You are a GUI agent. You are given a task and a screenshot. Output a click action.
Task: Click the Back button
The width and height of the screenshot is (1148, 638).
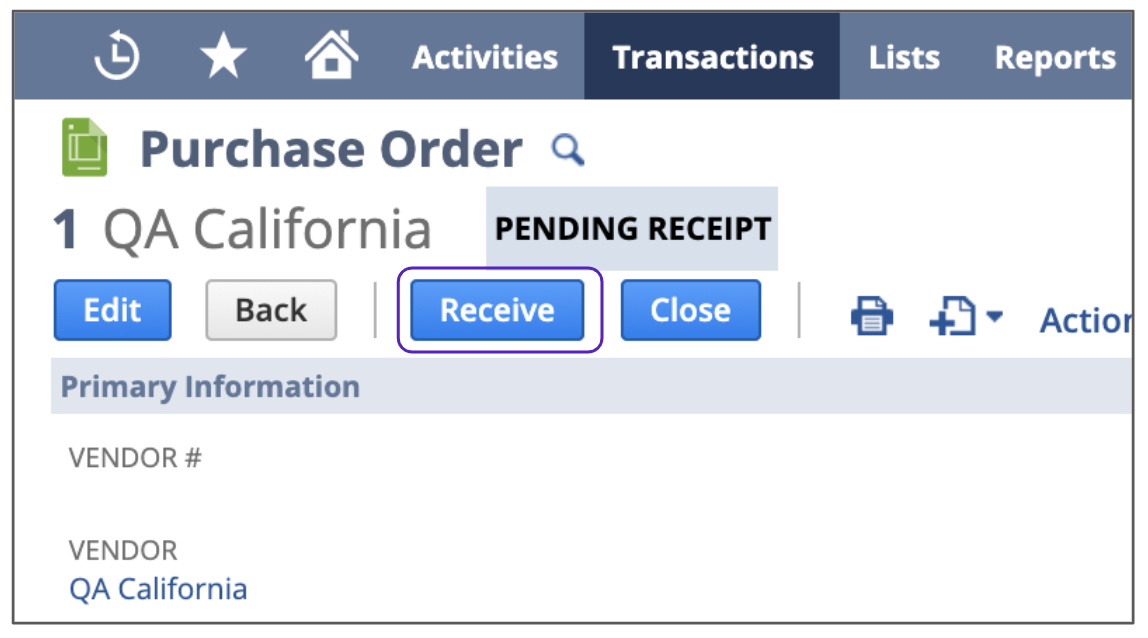271,310
